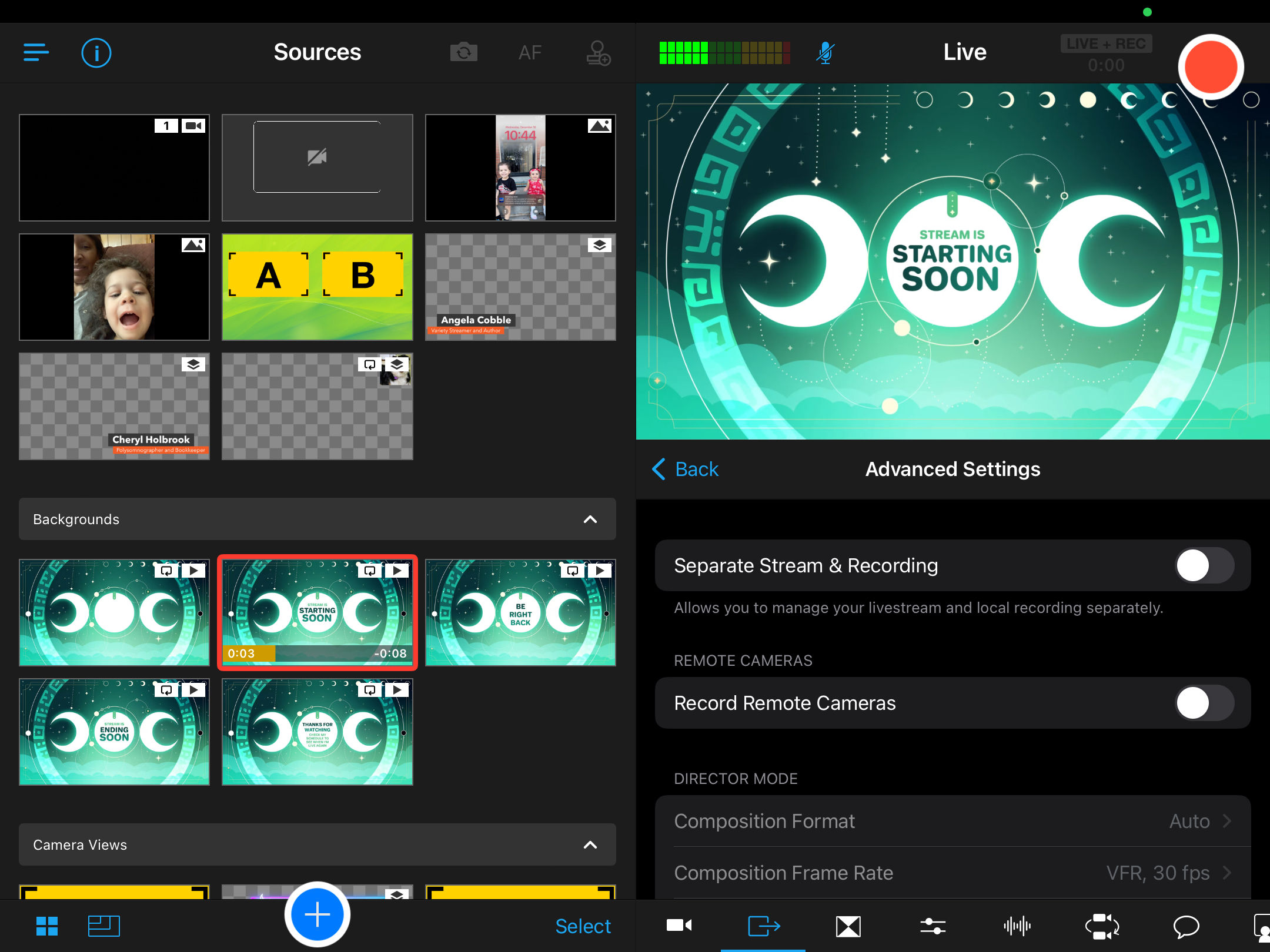Switch to the output settings tab

tap(763, 926)
